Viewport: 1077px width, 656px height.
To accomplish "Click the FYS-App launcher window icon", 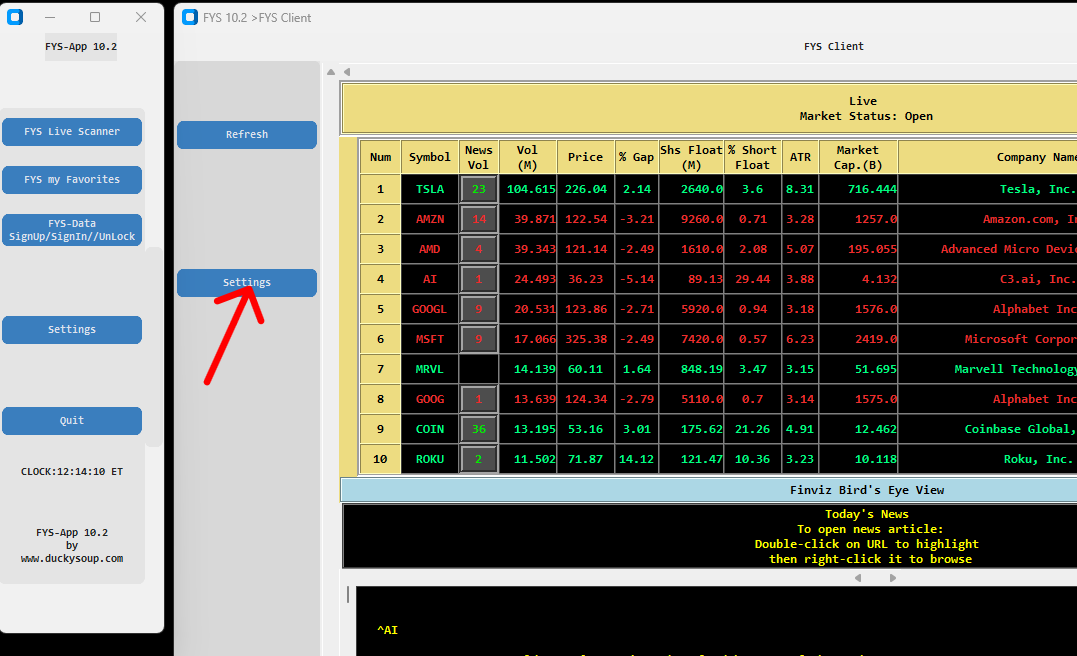I will point(15,17).
